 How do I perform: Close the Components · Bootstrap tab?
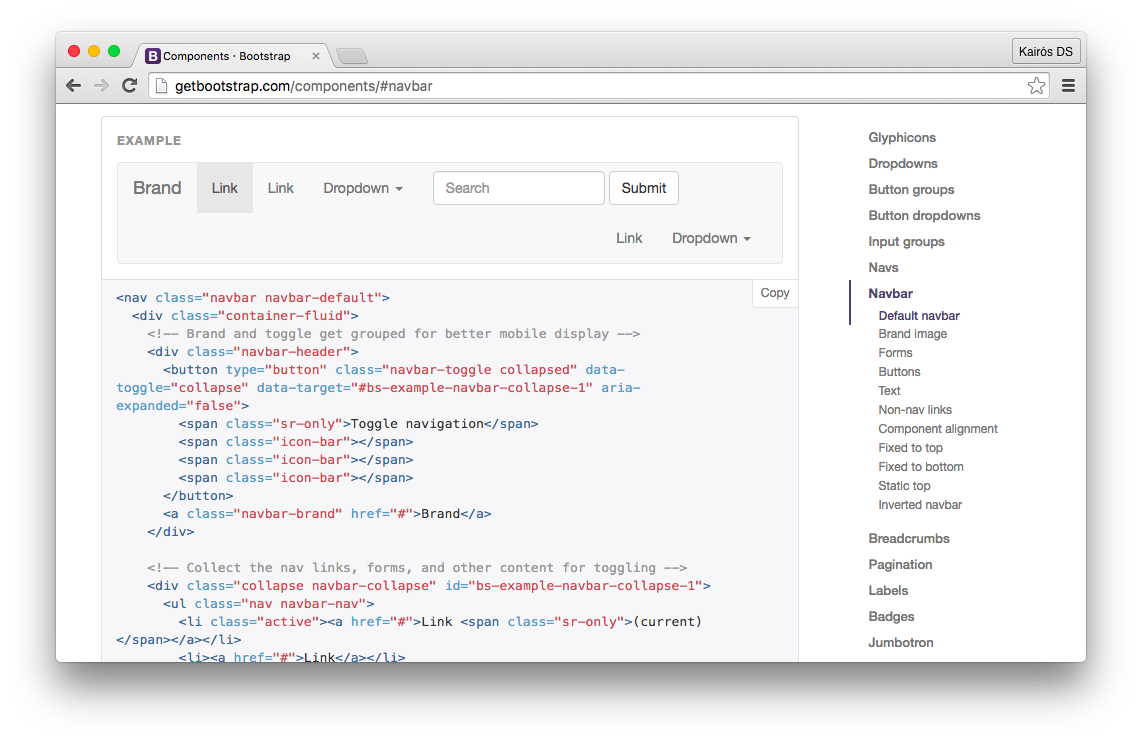pyautogui.click(x=316, y=56)
